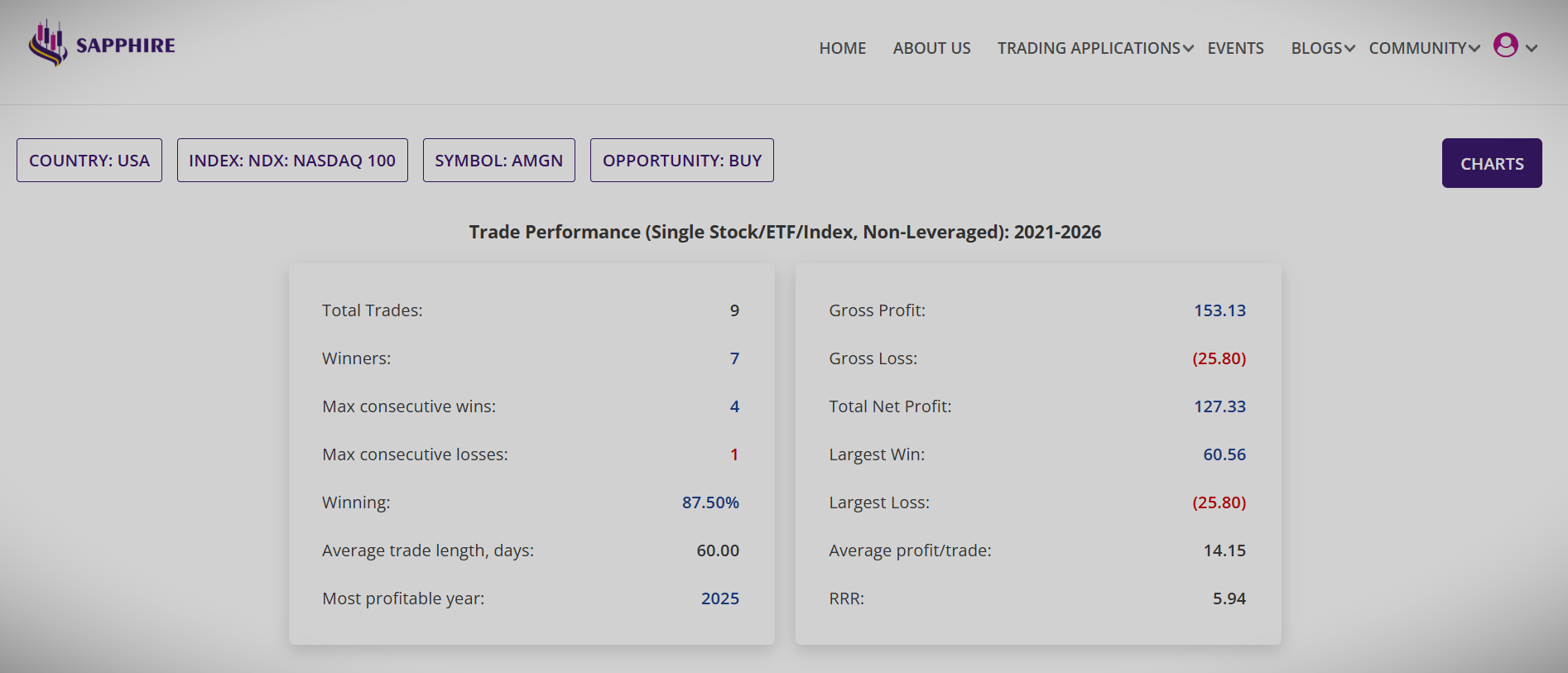Choose the Symbol: AMGN filter
The image size is (1568, 673).
point(498,161)
